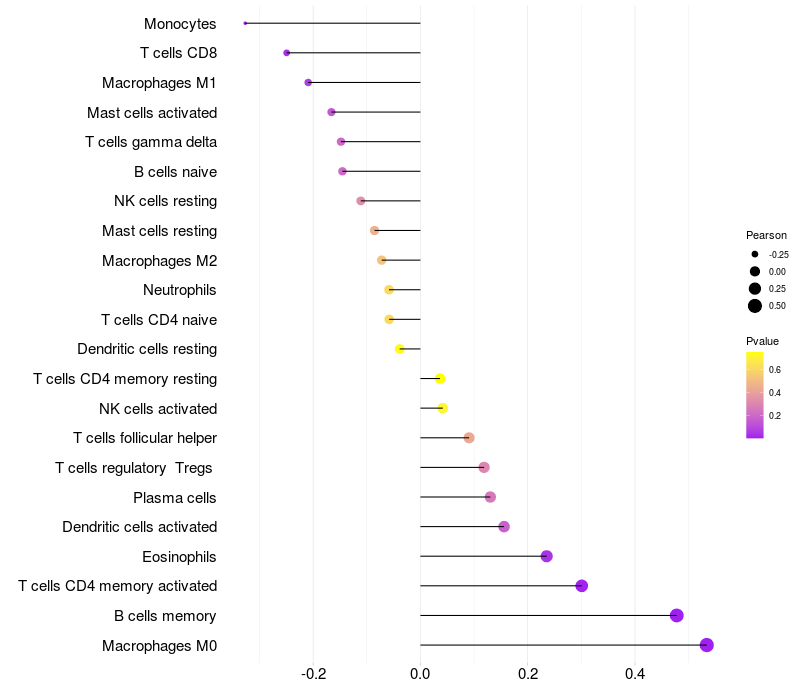Click the T cells CD8 data point
Viewport: 800px width, 700px height.
coord(287,53)
